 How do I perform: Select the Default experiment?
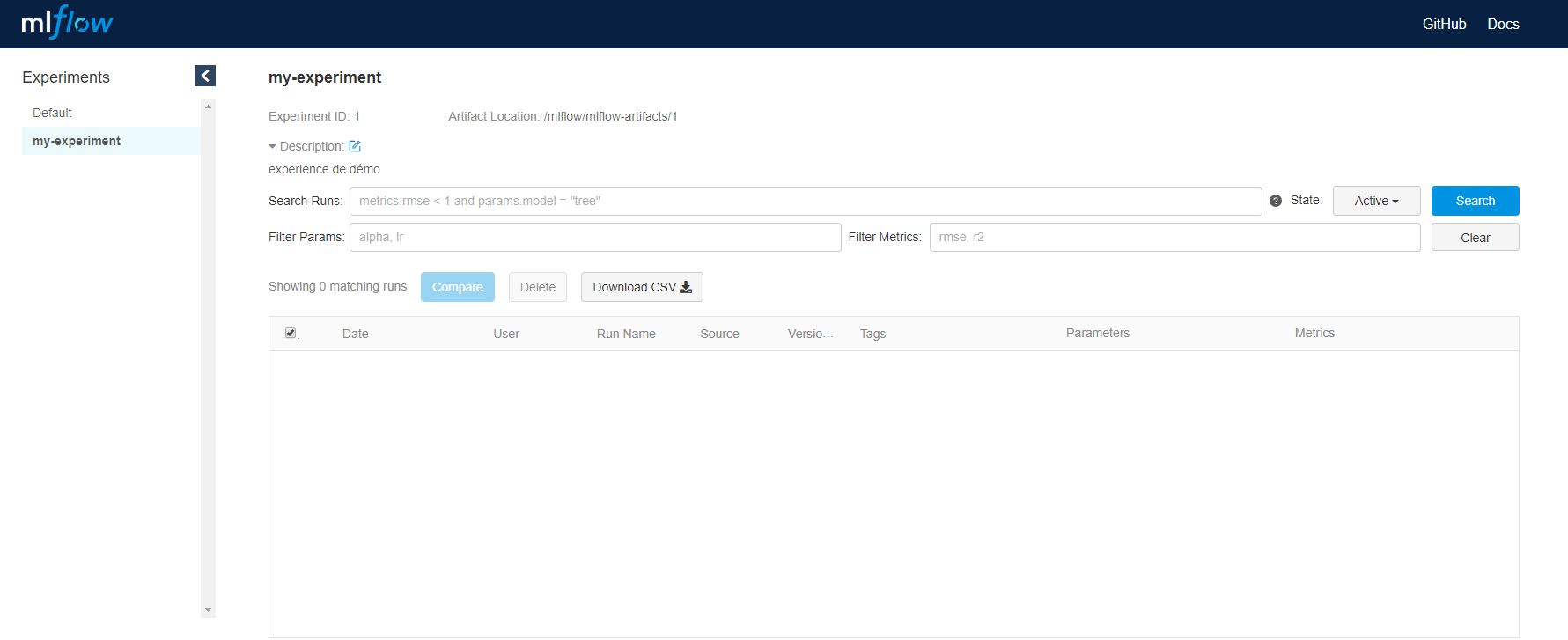pyautogui.click(x=53, y=113)
